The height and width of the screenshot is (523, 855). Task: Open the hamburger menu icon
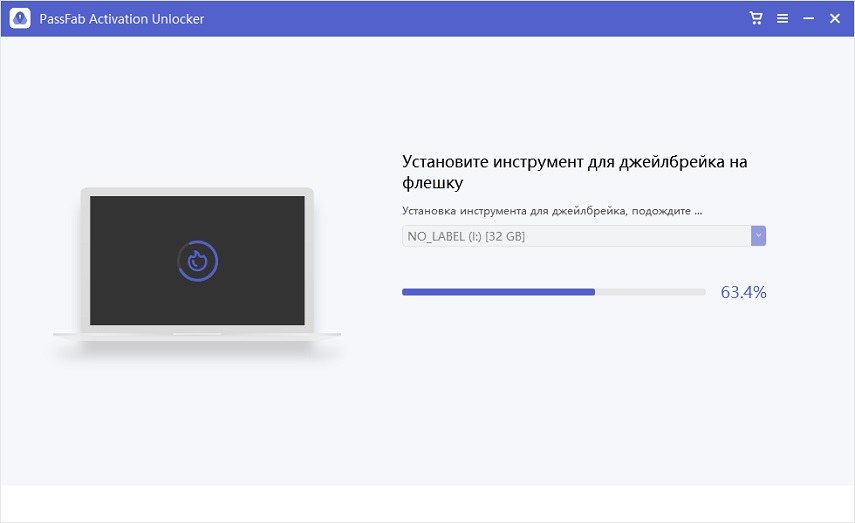click(782, 19)
